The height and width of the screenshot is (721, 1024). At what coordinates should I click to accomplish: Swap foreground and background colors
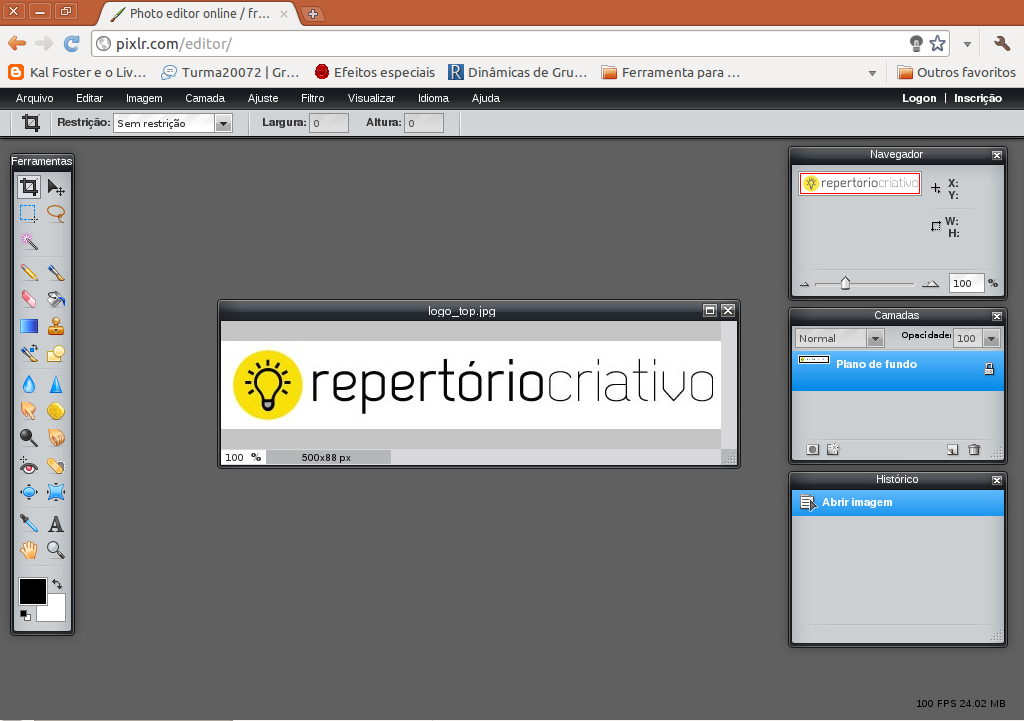point(57,584)
